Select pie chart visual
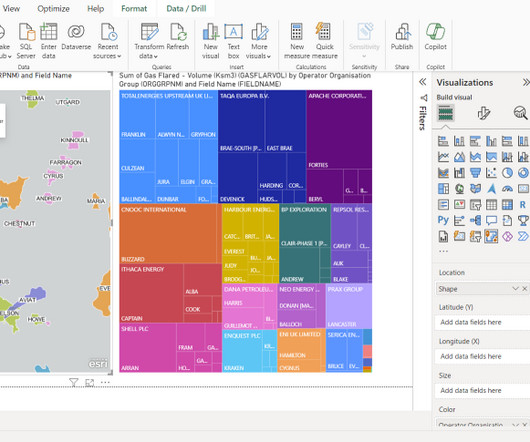Screen dimensions: 530x442 tap(507, 173)
